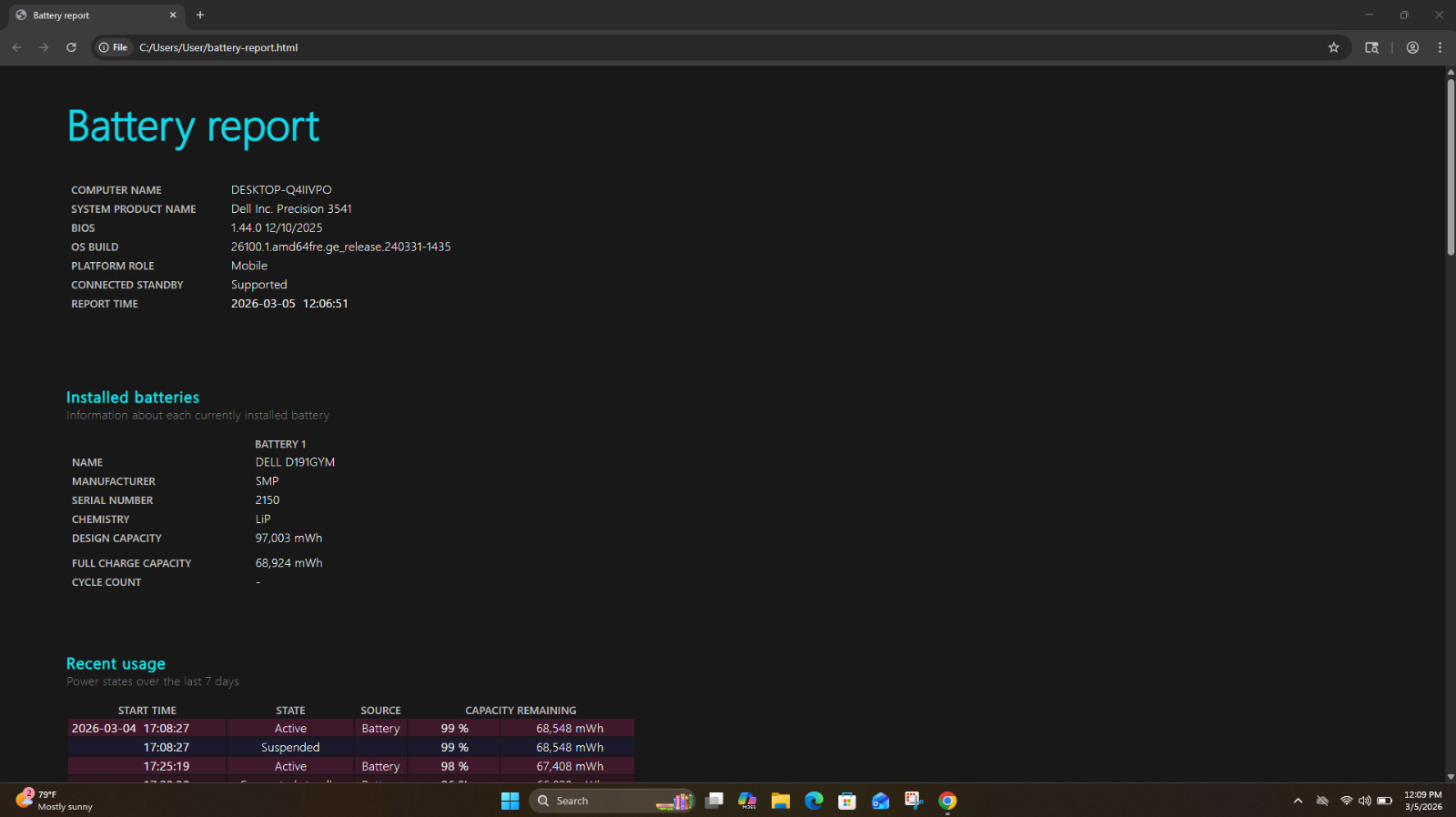Expand the hidden system tray icons chevron
Viewport: 1456px width, 817px height.
tap(1298, 801)
